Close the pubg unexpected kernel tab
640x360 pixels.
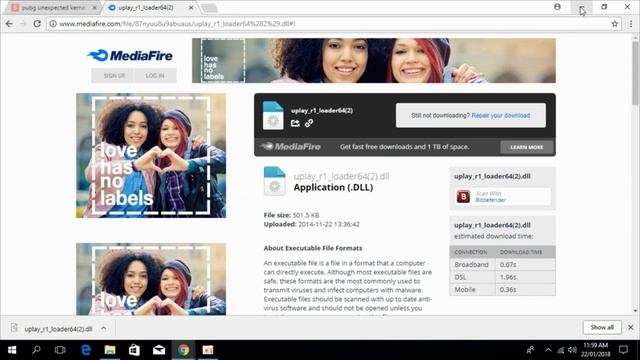click(95, 8)
